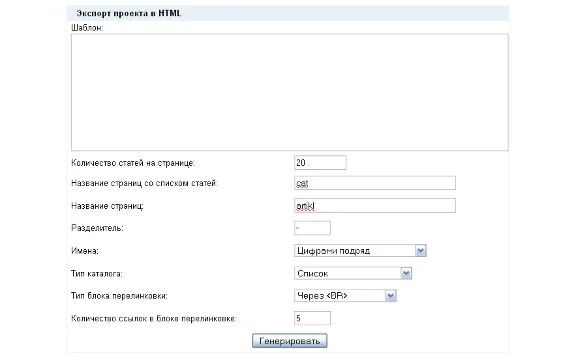Focus the articles-per-page field showing 20
576x363 pixels.
[320, 162]
